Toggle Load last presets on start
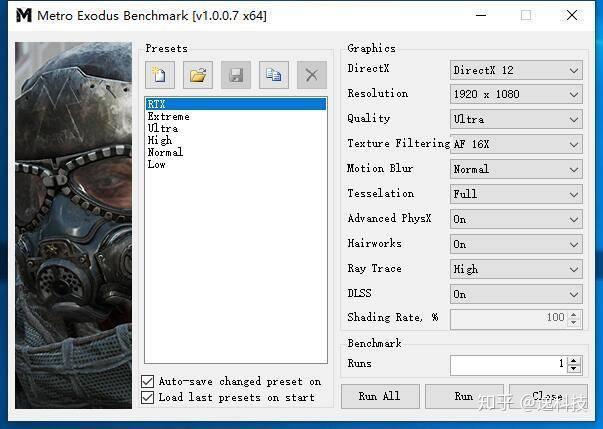This screenshot has width=603, height=429. (148, 397)
